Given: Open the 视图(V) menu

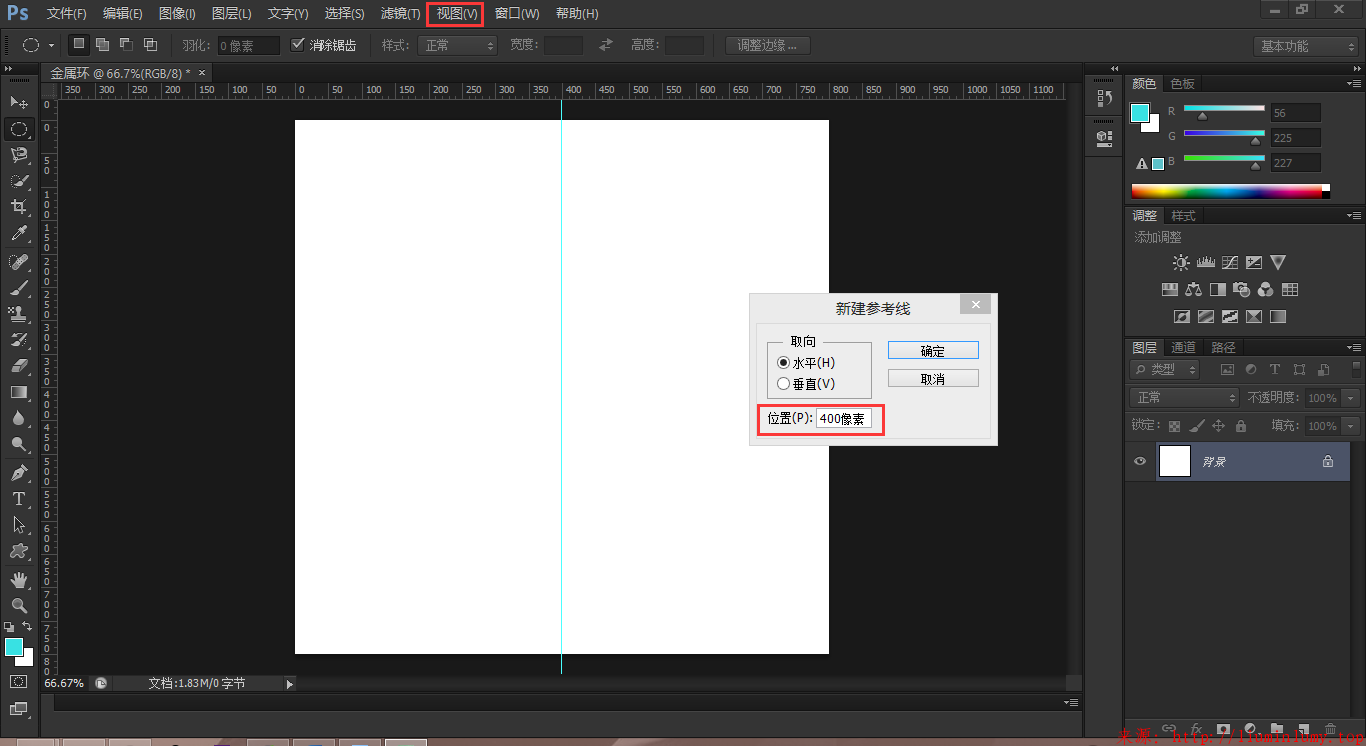Looking at the screenshot, I should pyautogui.click(x=457, y=14).
